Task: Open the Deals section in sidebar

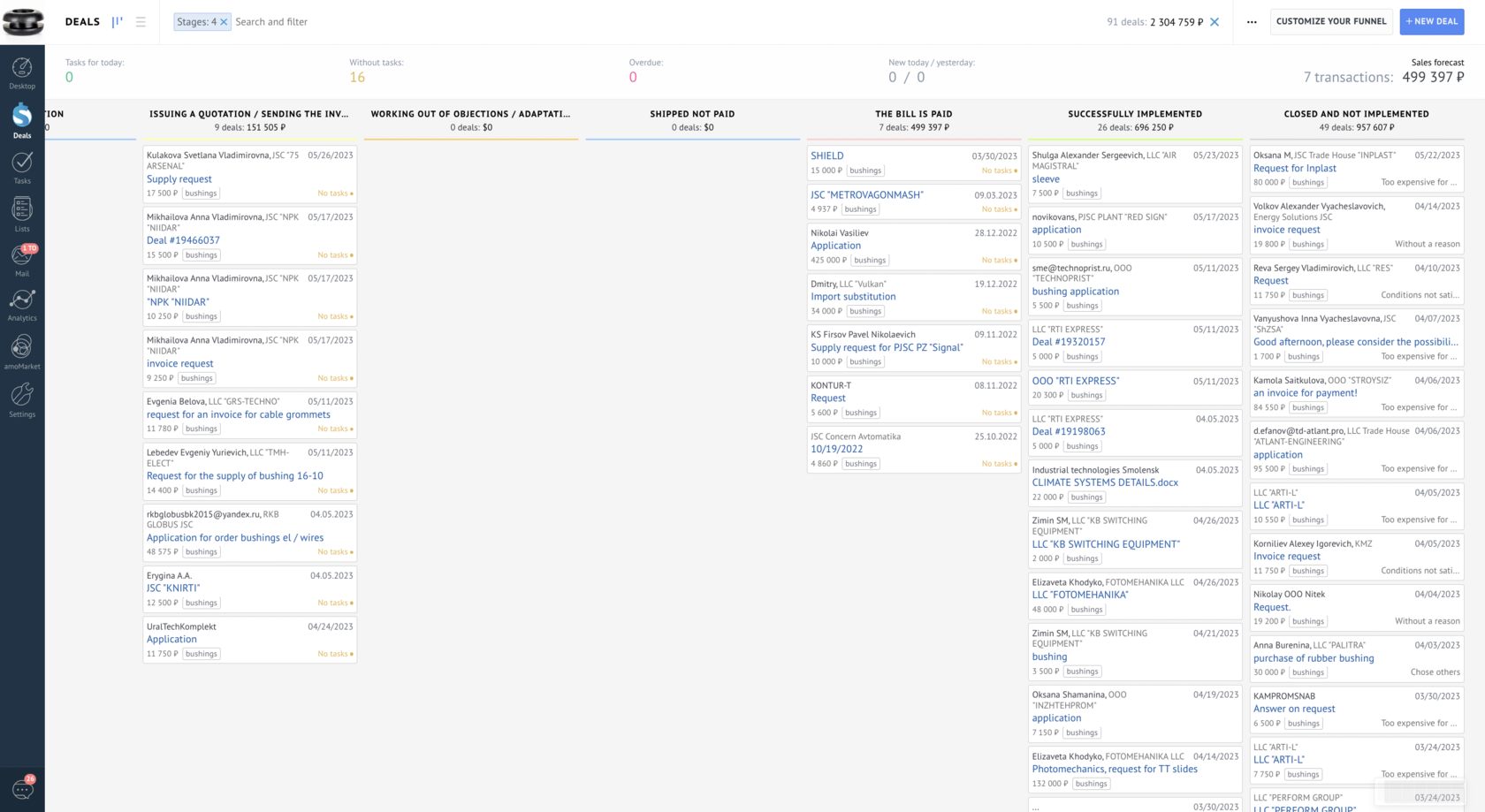Action: coord(22,121)
